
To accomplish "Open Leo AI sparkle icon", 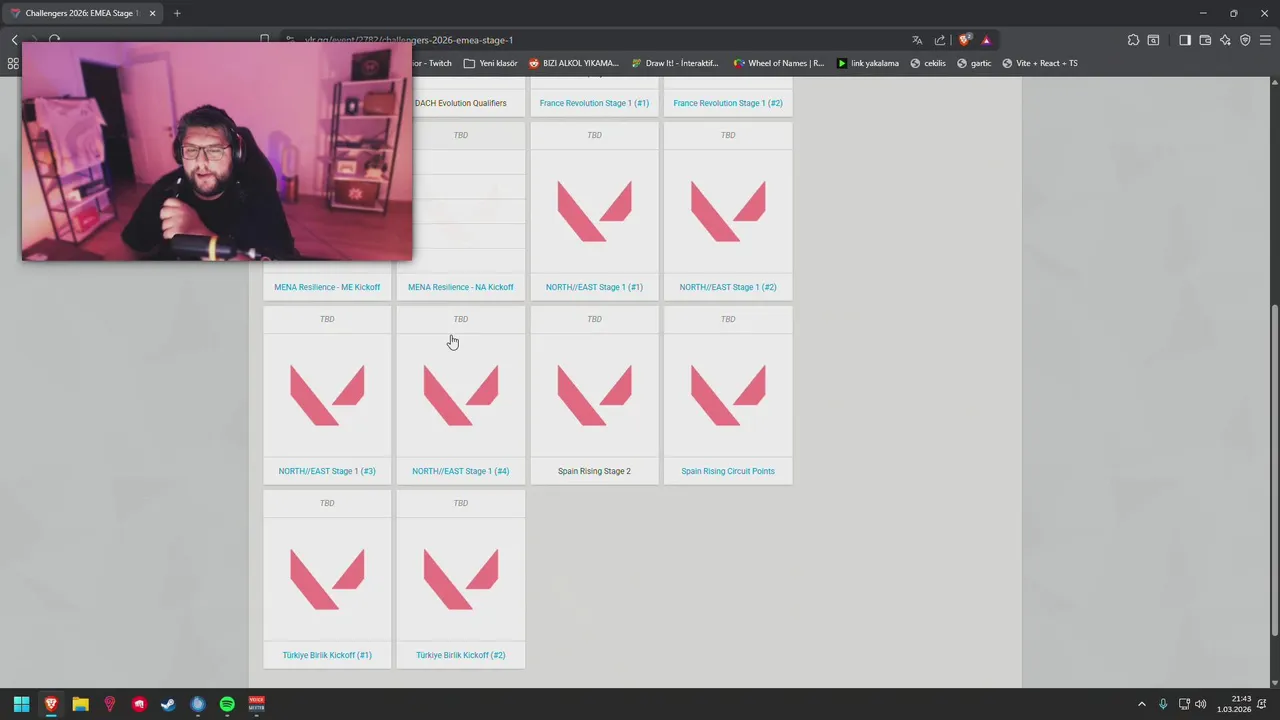I will click(1225, 40).
